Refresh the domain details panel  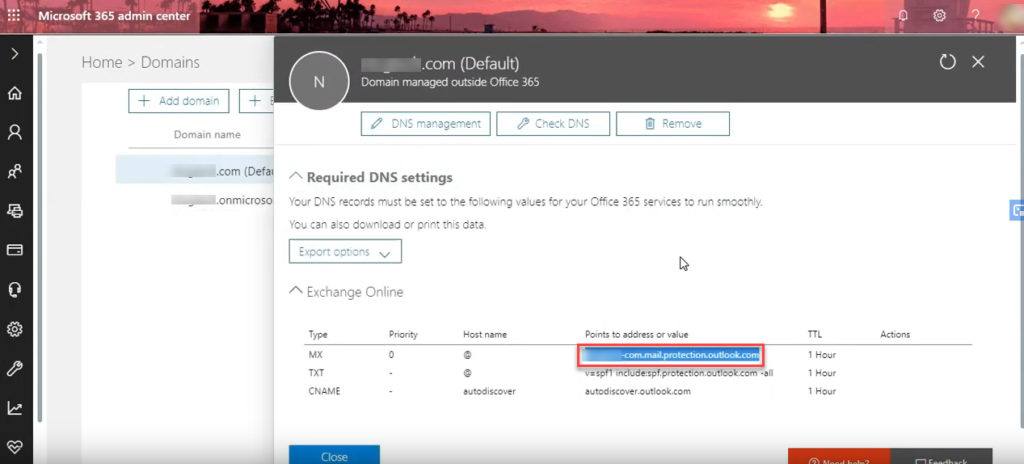pos(947,62)
